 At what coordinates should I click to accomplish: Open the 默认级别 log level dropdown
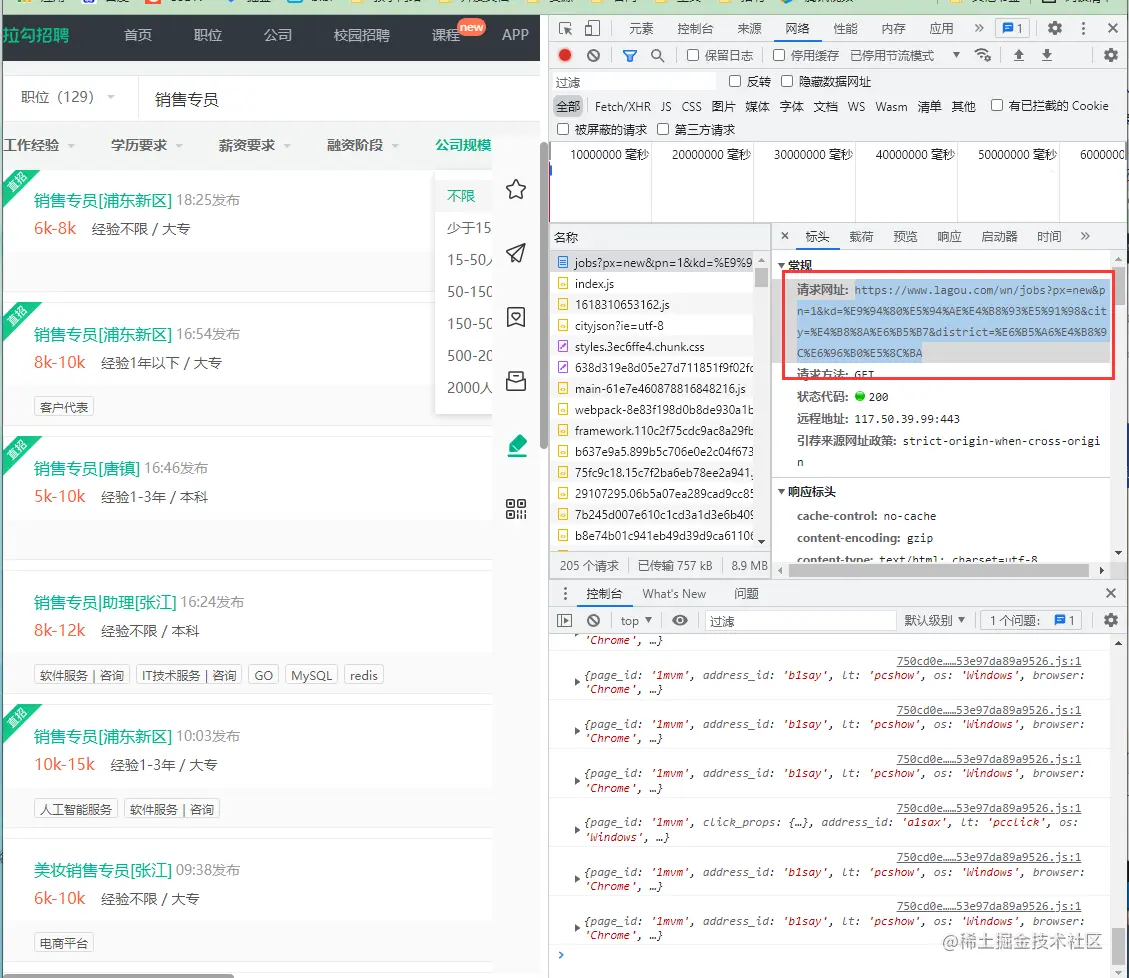935,620
